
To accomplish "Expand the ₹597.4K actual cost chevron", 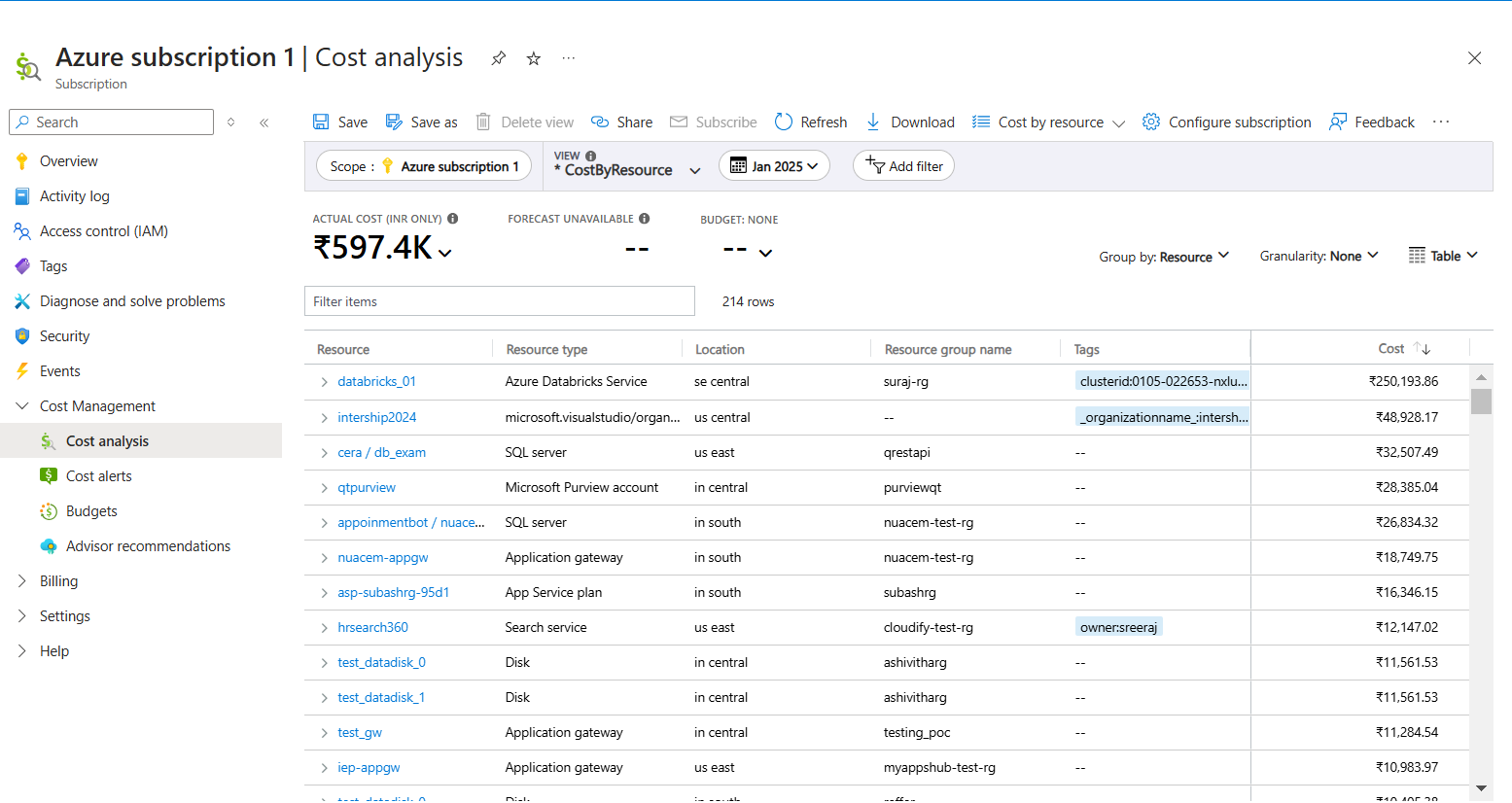I will click(445, 253).
